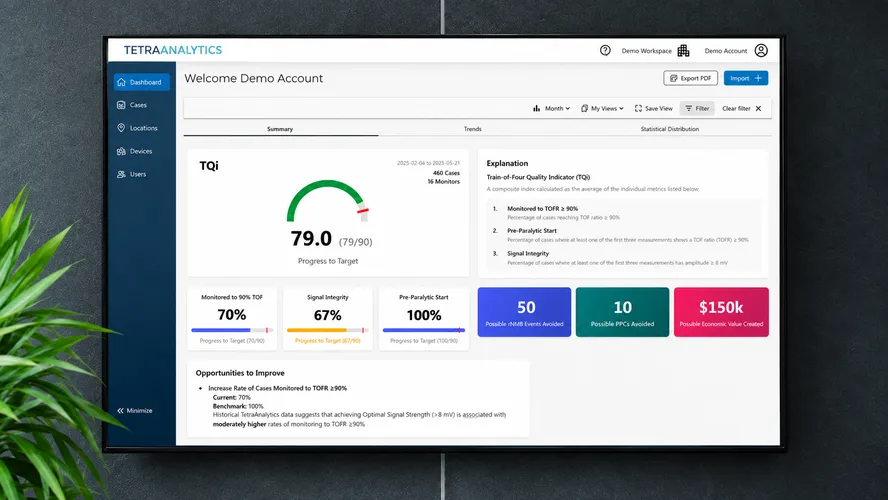Switch to the Summary tab
The image size is (888, 500).
pyautogui.click(x=280, y=129)
